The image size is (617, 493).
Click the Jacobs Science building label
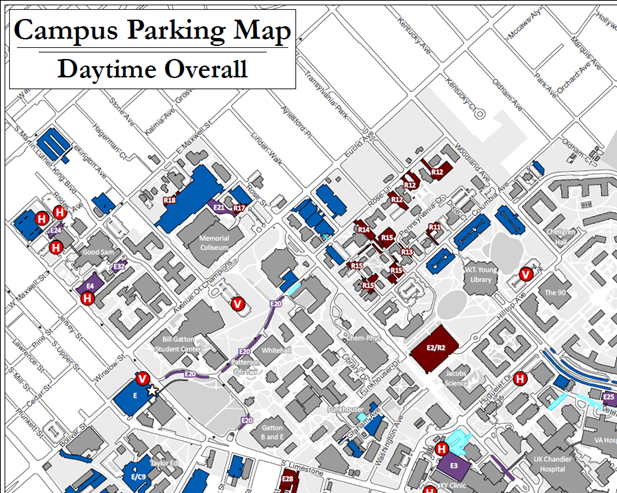coord(456,378)
